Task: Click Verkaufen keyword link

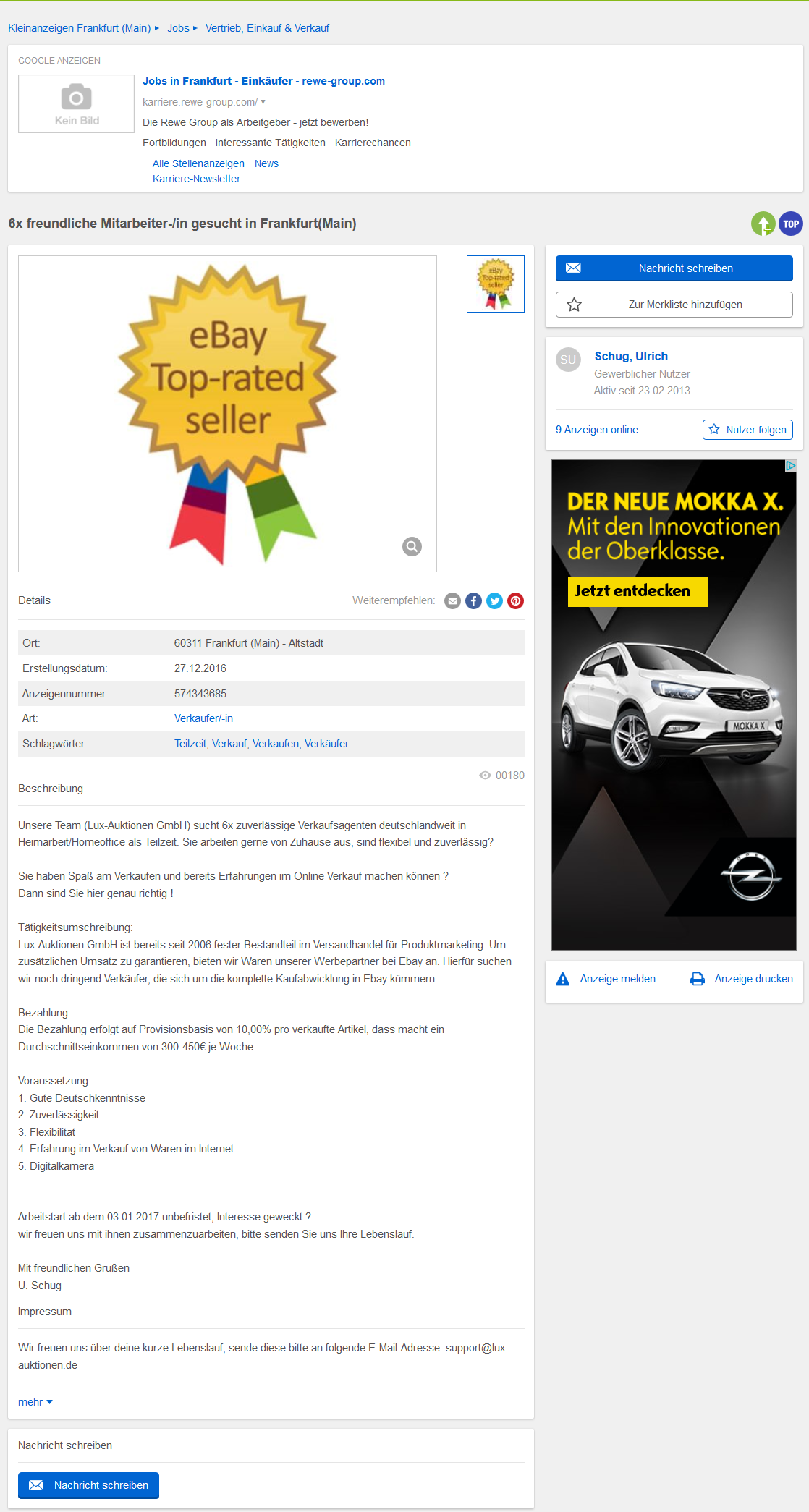Action: tap(276, 744)
